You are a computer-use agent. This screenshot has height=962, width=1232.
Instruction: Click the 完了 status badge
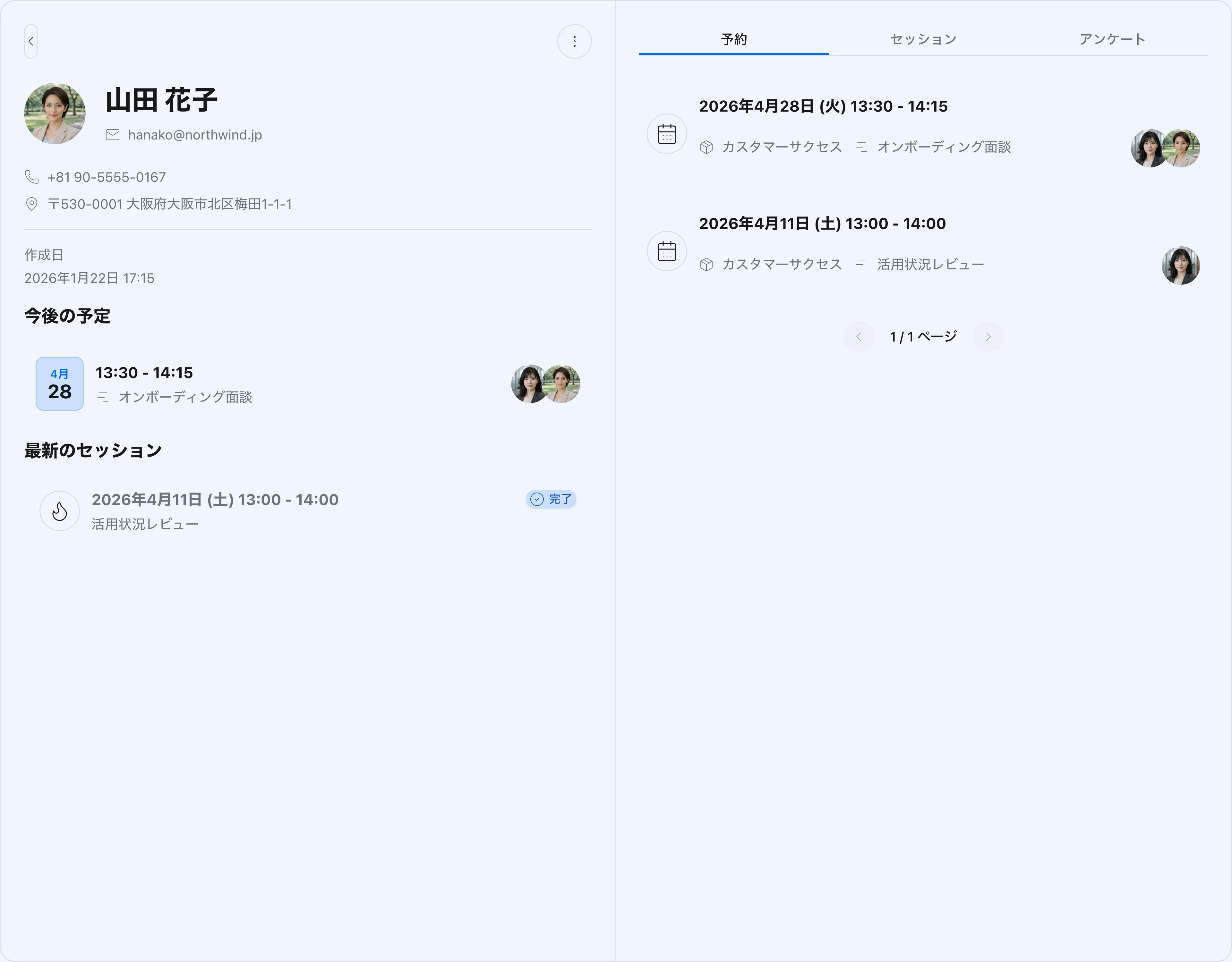pyautogui.click(x=551, y=499)
